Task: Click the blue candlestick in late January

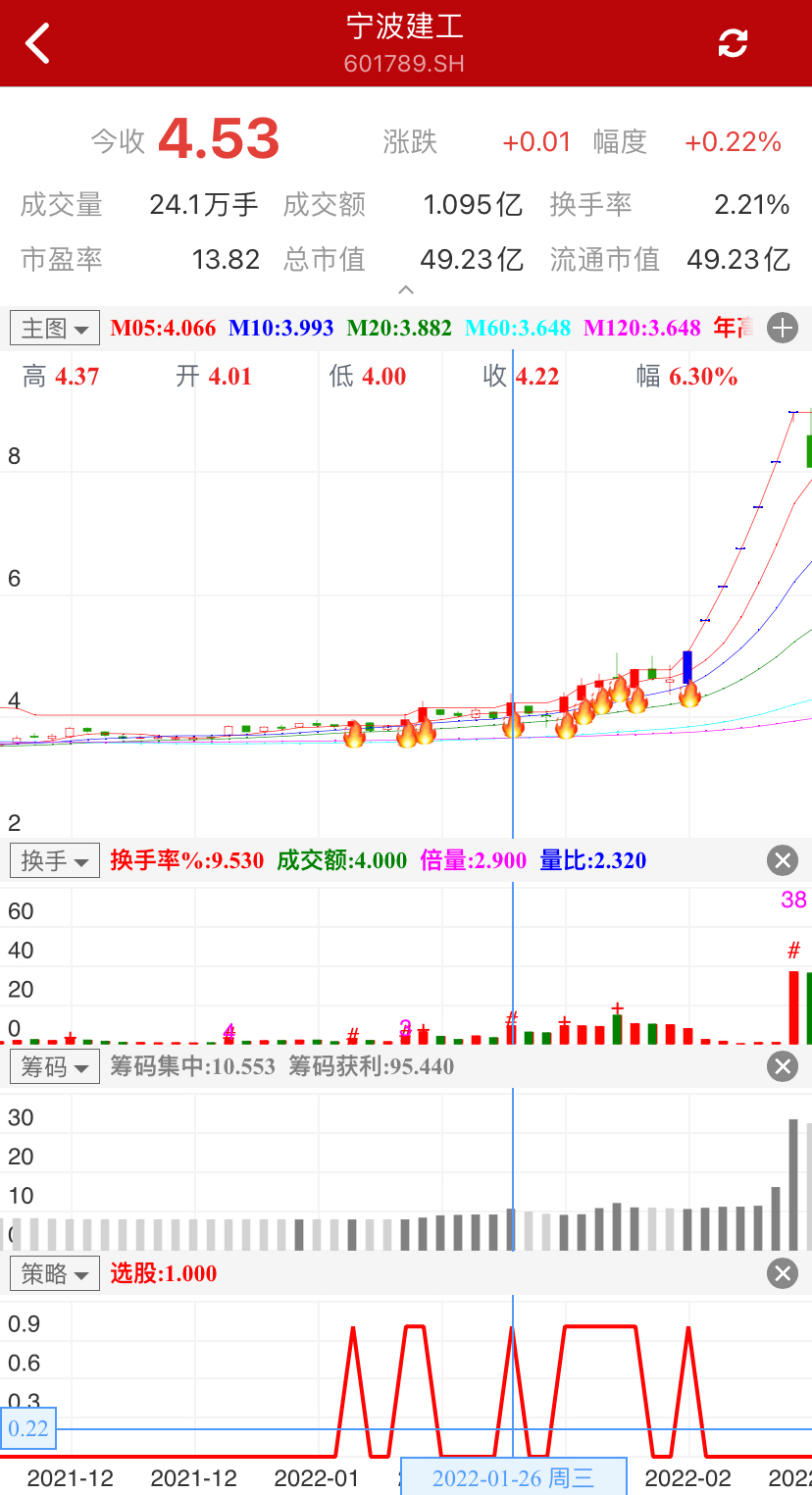Action: click(688, 667)
